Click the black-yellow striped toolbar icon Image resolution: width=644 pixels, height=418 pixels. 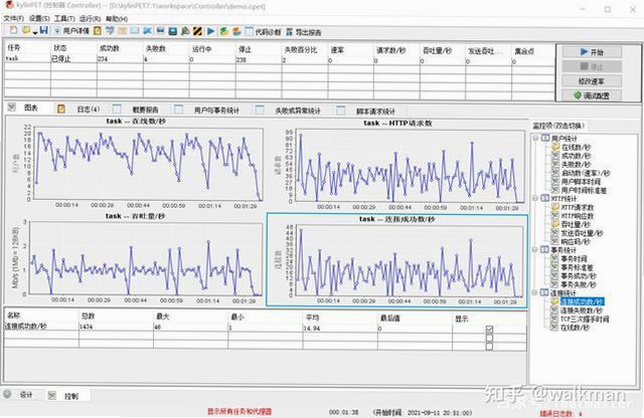click(198, 31)
